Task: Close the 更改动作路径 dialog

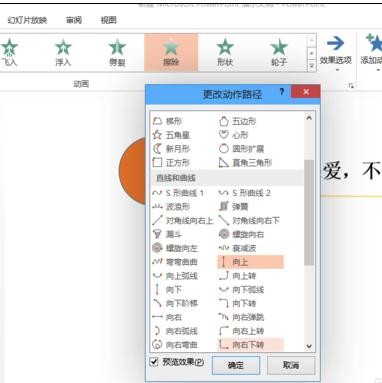Action: (306, 92)
